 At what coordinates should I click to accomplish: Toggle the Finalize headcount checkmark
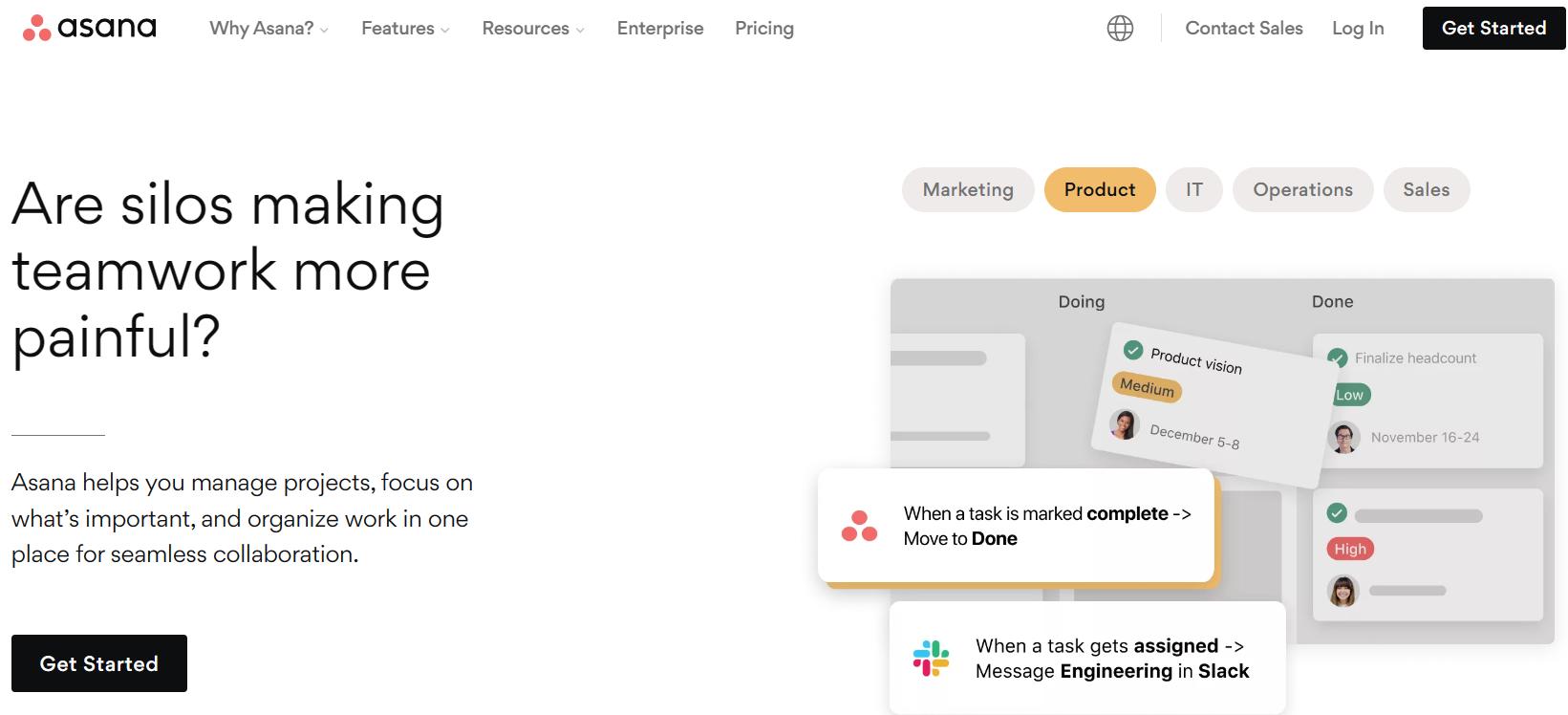[x=1338, y=357]
